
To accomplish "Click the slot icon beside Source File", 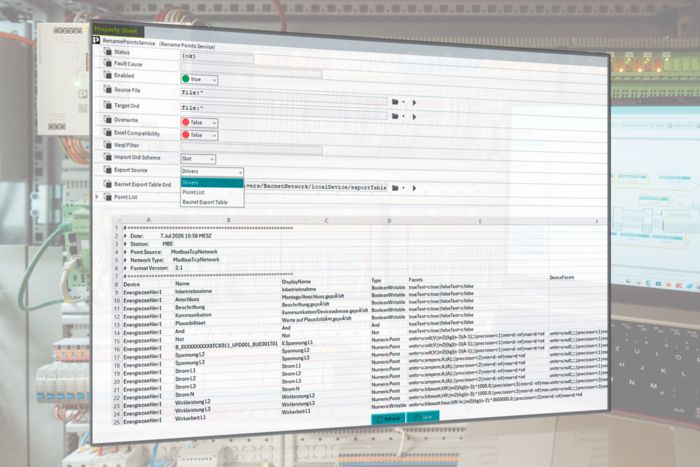I will [108, 89].
